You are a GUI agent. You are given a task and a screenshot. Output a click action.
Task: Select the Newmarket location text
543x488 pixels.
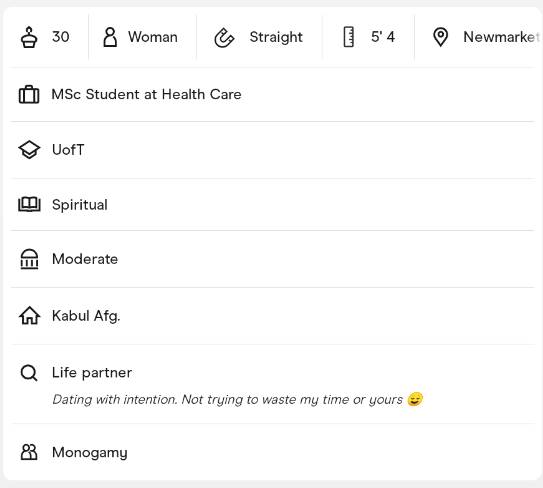click(x=501, y=37)
